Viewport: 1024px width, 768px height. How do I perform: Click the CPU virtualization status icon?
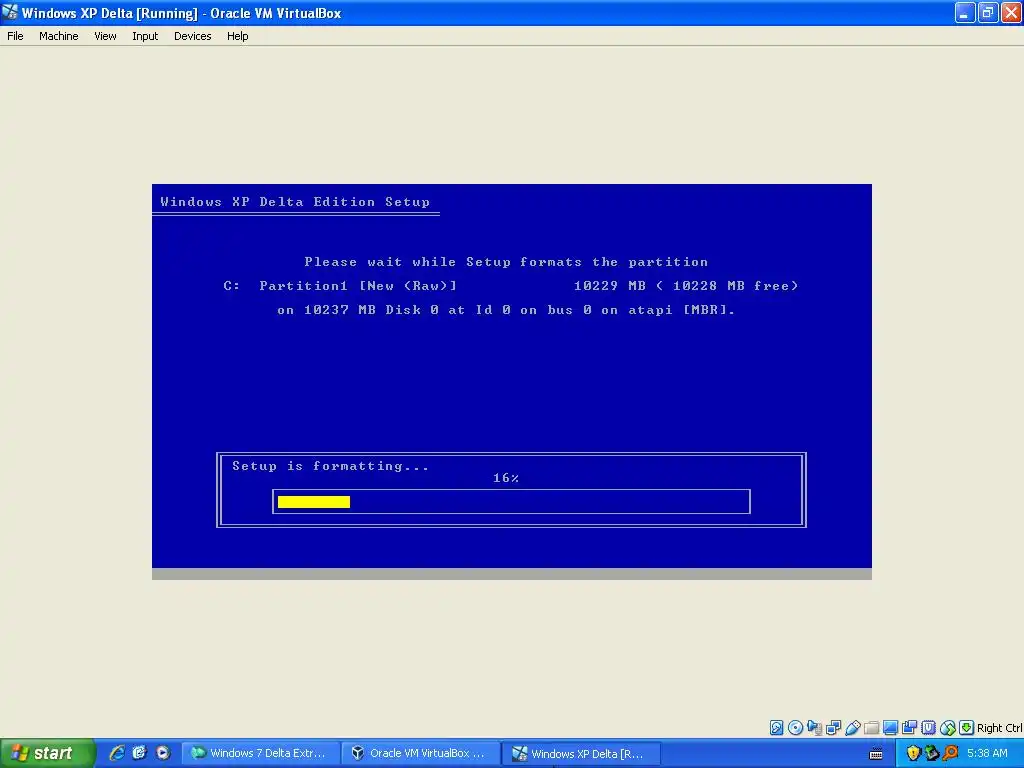click(x=928, y=728)
